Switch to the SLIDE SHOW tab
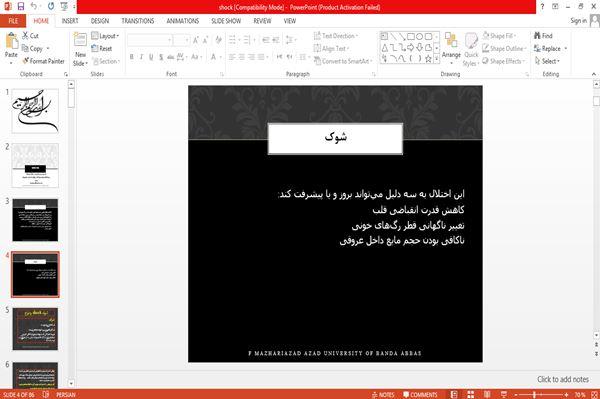This screenshot has height=399, width=600. (x=226, y=21)
